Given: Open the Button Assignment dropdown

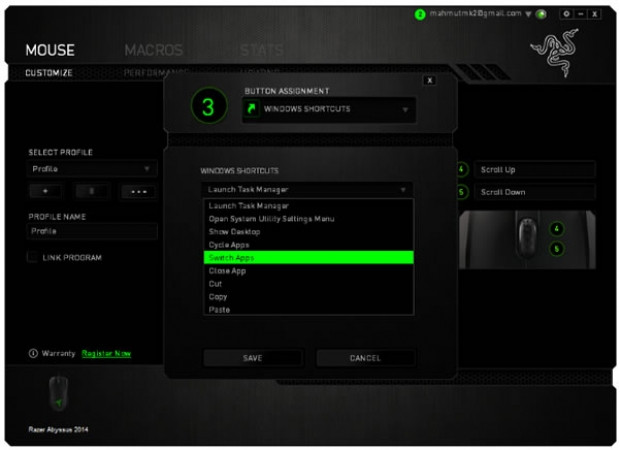Looking at the screenshot, I should pos(329,109).
